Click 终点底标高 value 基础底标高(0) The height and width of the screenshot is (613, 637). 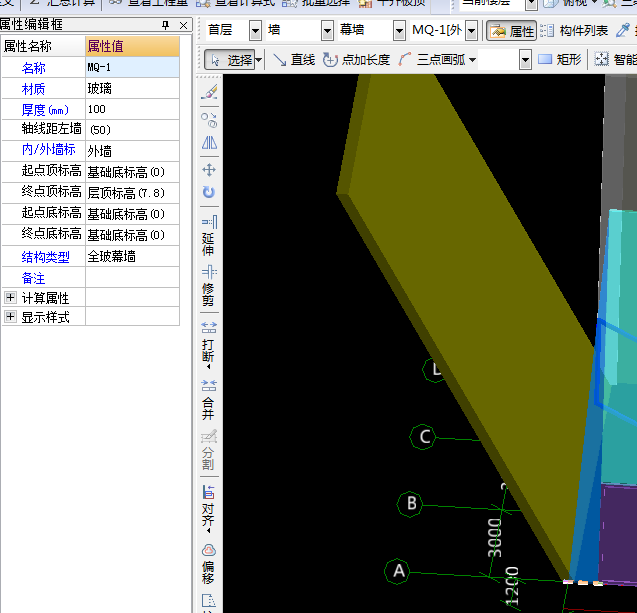click(x=132, y=235)
